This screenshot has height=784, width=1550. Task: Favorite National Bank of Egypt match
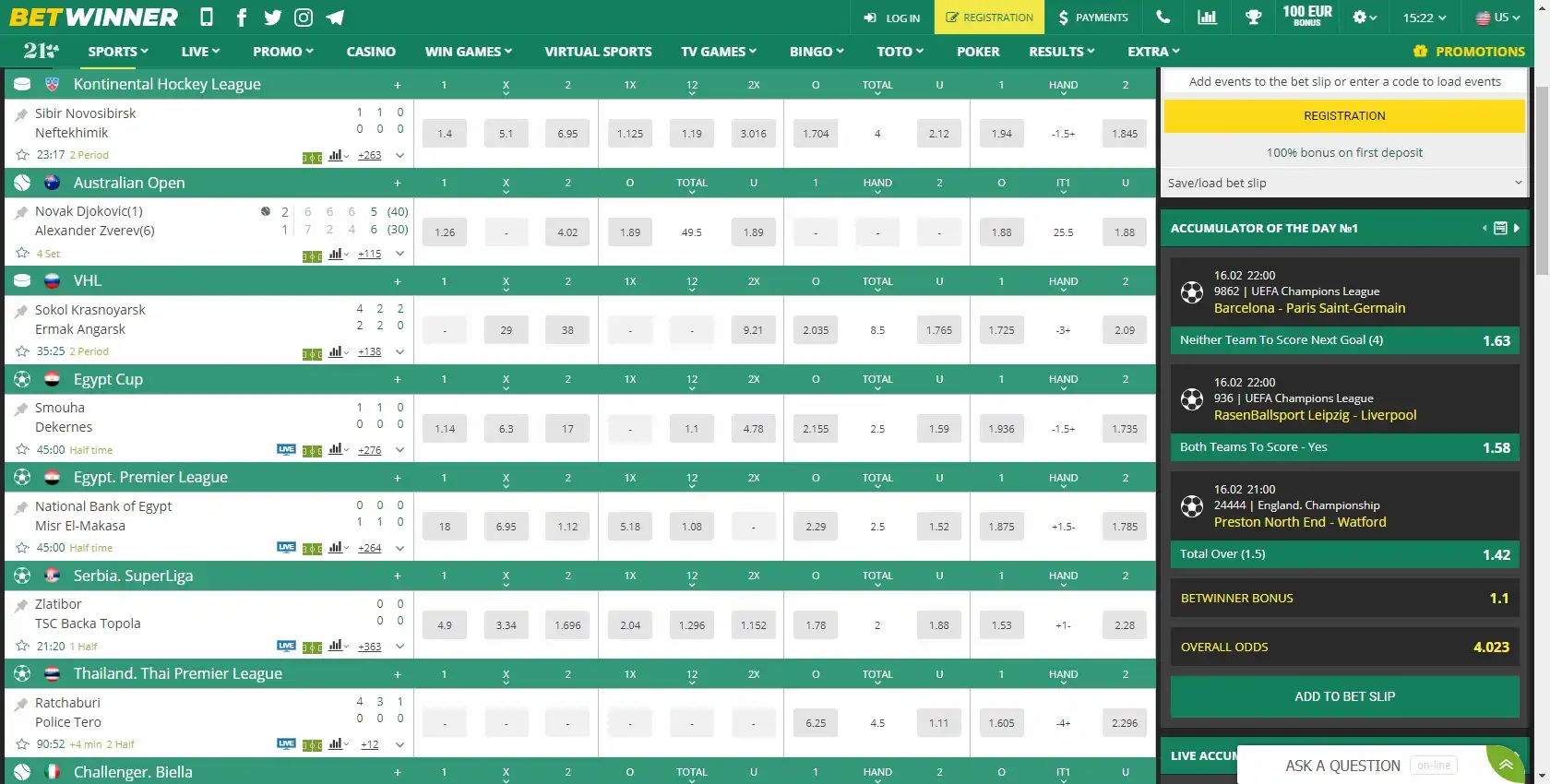[23, 548]
